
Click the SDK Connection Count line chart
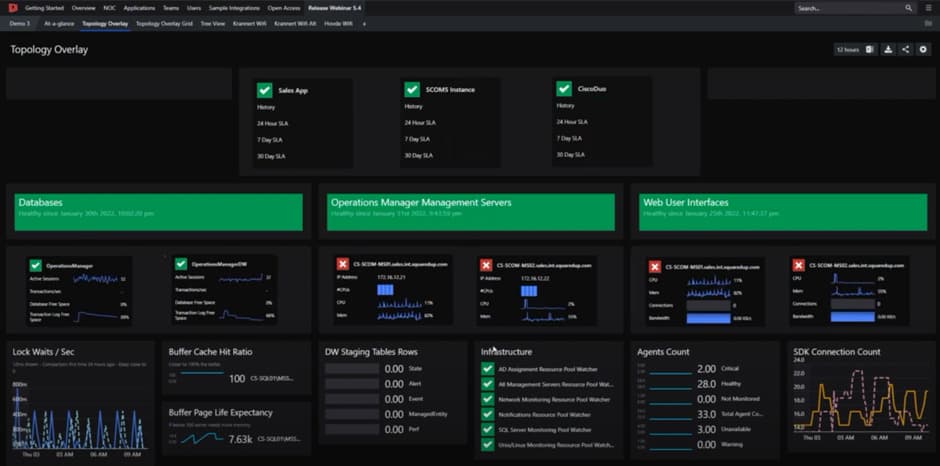tap(860, 396)
